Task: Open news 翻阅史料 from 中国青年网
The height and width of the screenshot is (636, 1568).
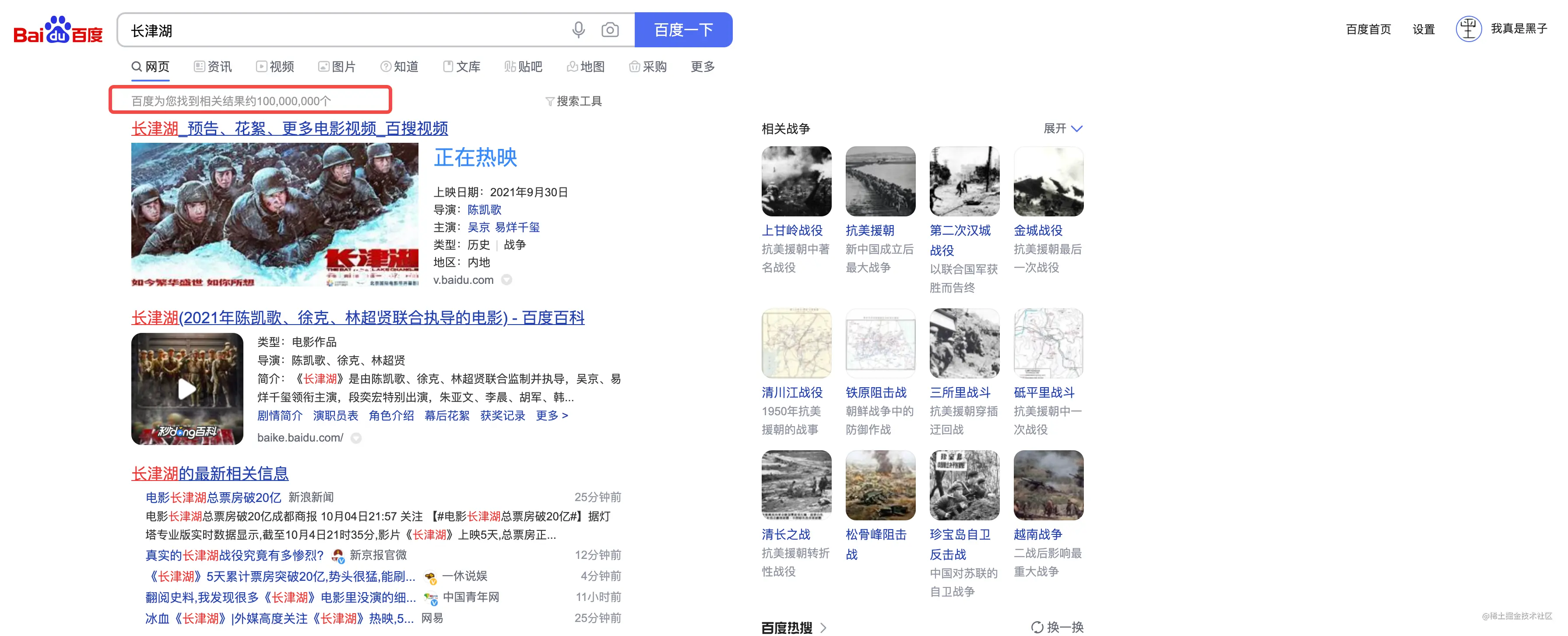Action: coord(281,597)
